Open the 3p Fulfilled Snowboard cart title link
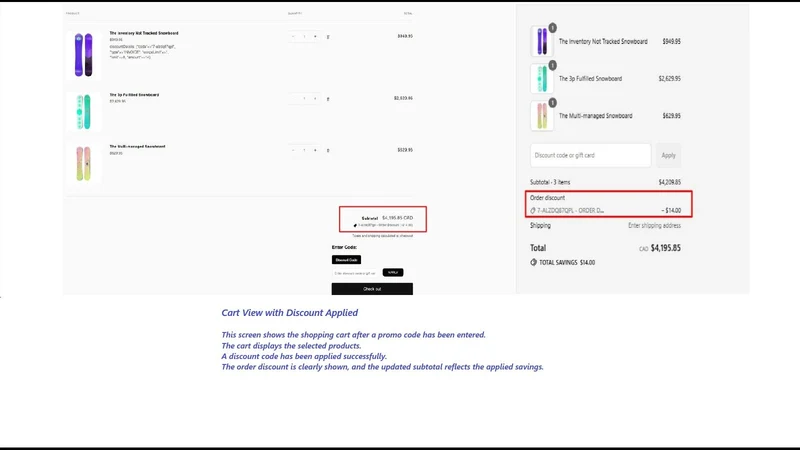Screen dimensions: 800x450 (134, 94)
